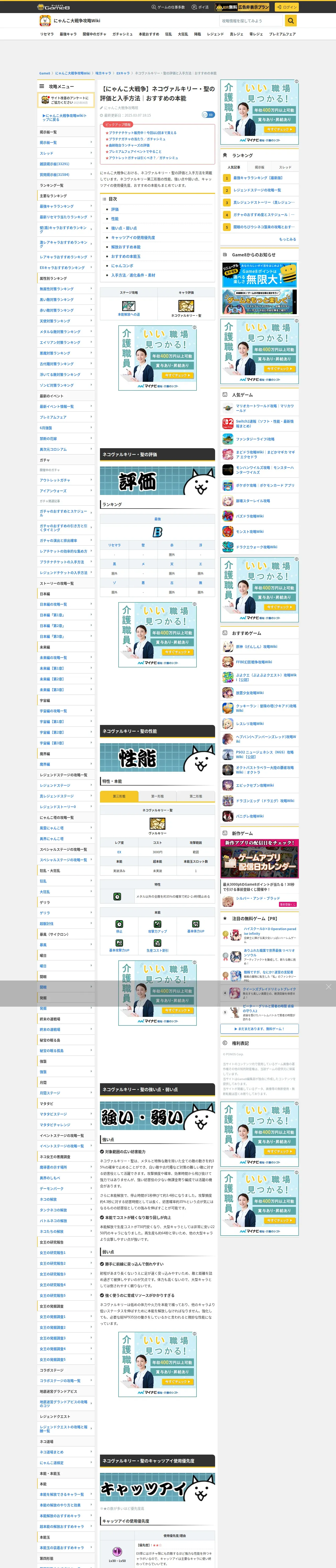Image resolution: width=336 pixels, height=1568 pixels.
Task: Click the yellow search magnifier button
Action: (291, 21)
